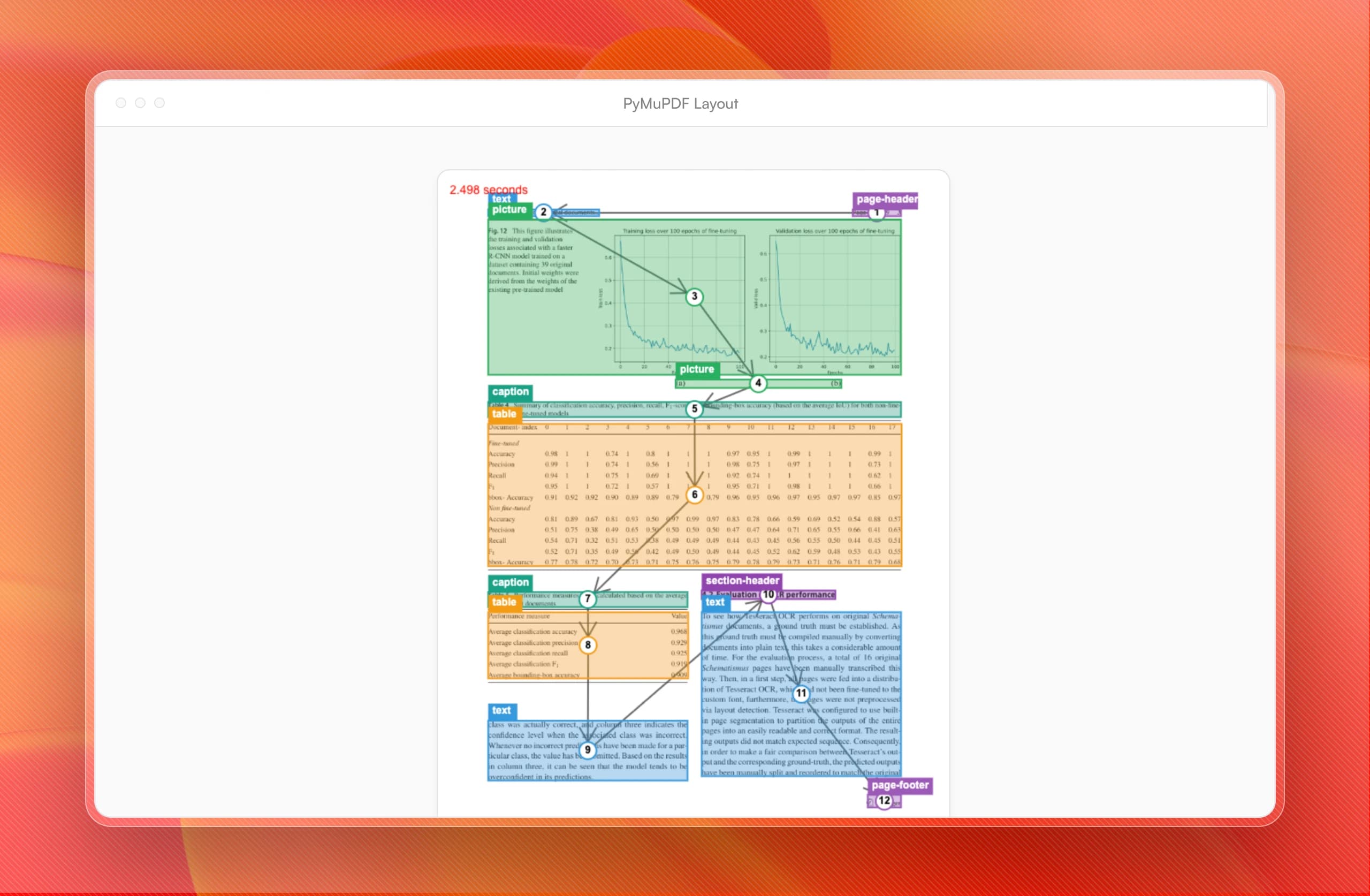Click the orange table badge above the results table
Image resolution: width=1370 pixels, height=896 pixels.
click(504, 413)
